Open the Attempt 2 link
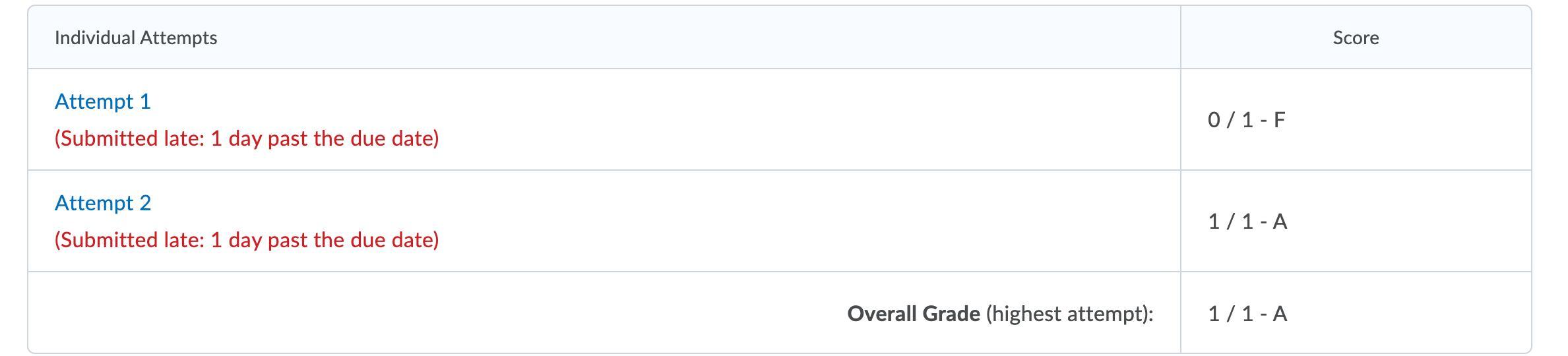1568x356 pixels. 103,203
